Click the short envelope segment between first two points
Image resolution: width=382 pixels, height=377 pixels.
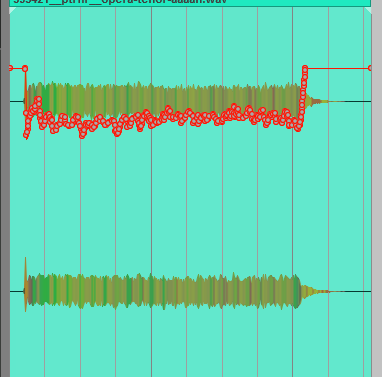click(18, 68)
